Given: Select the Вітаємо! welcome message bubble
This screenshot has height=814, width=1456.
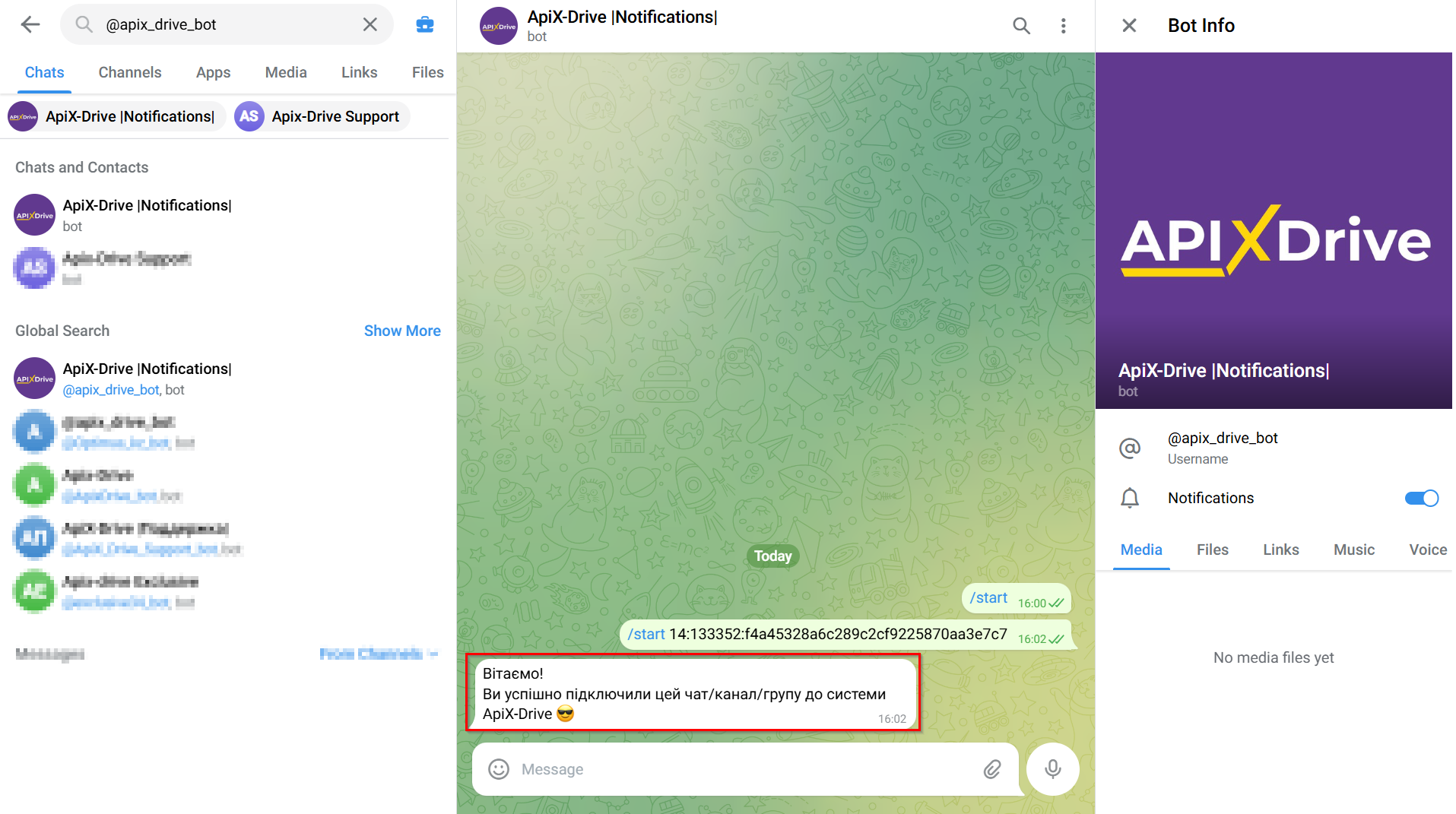Looking at the screenshot, I should [x=693, y=693].
